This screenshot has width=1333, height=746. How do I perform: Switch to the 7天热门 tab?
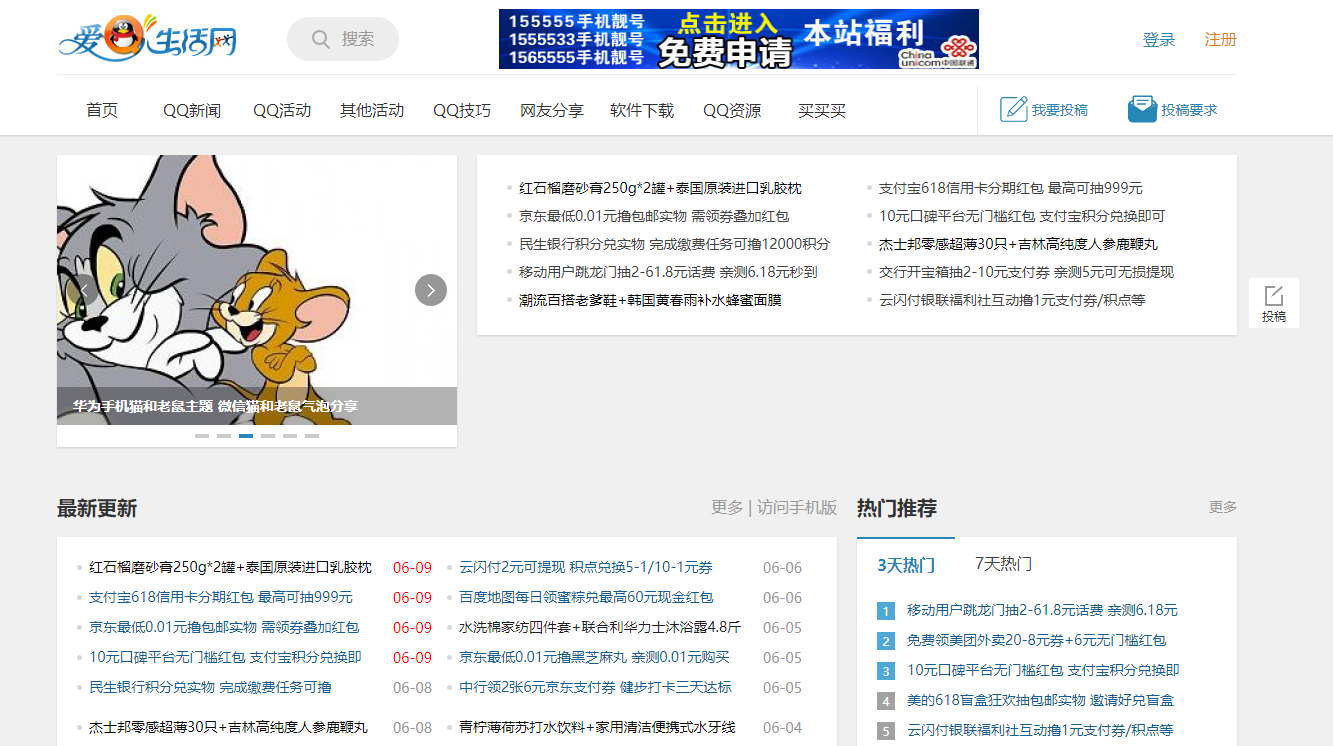1002,563
